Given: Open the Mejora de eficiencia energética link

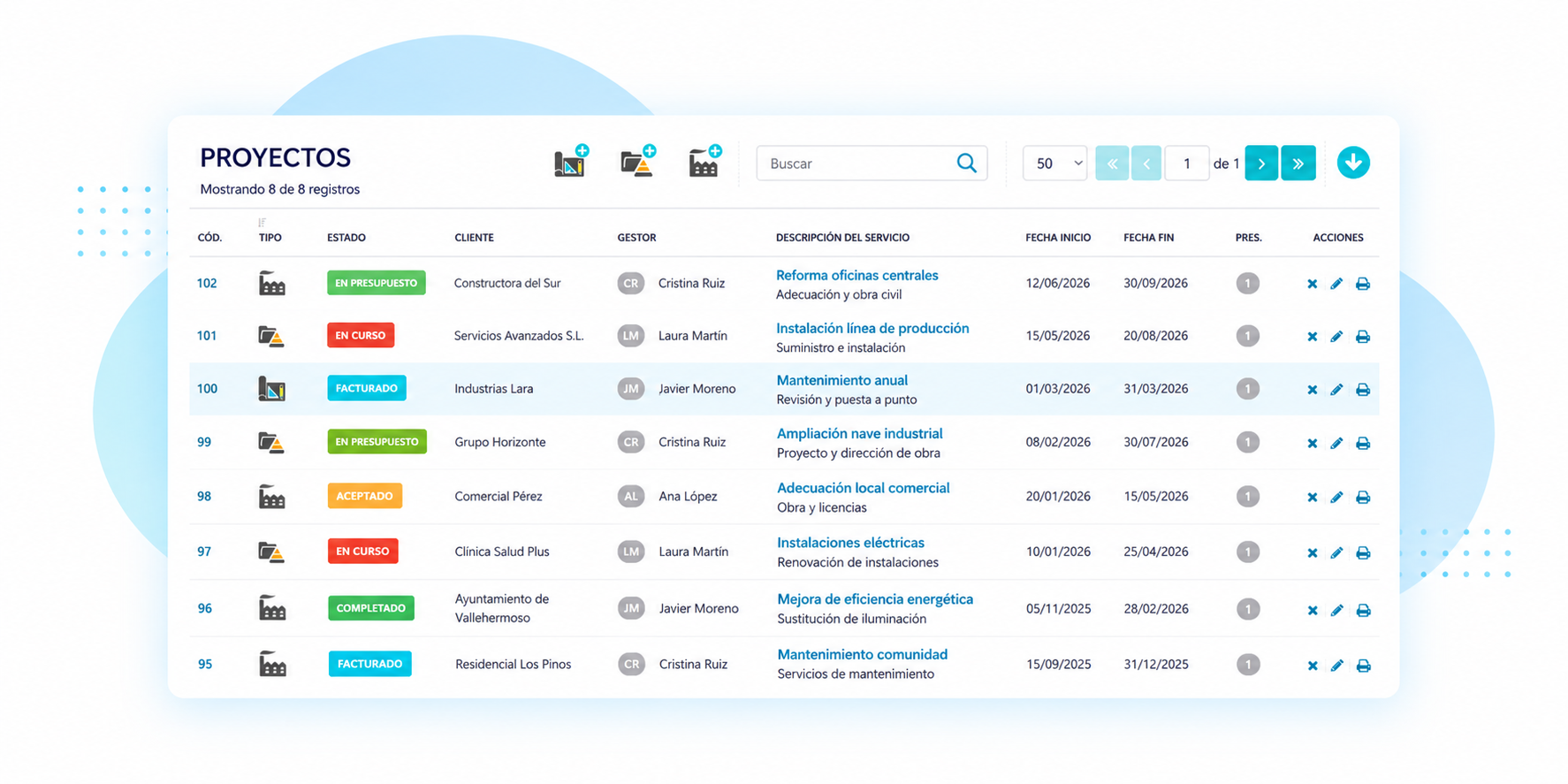Looking at the screenshot, I should (x=875, y=599).
